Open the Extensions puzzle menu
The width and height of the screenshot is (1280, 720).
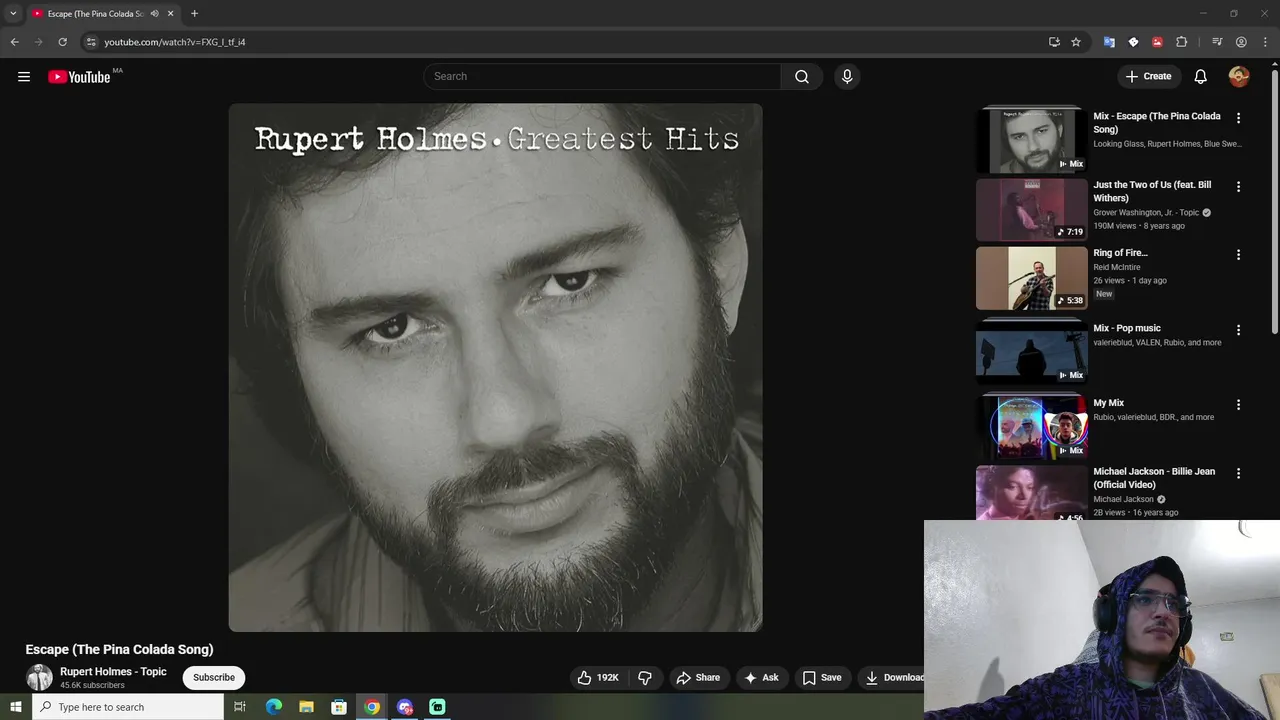click(x=1182, y=42)
